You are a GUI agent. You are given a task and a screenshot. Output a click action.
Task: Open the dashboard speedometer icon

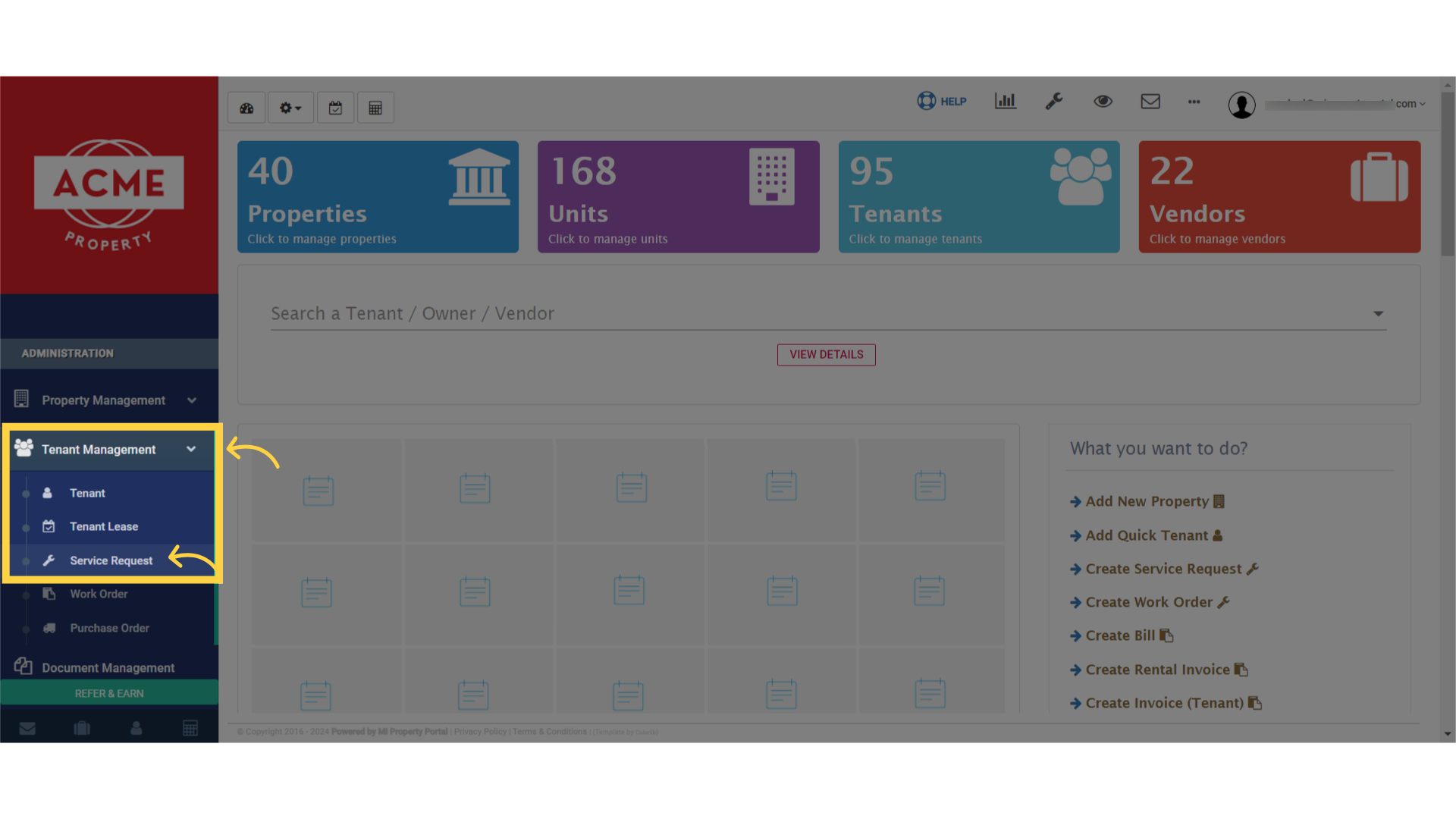point(246,107)
